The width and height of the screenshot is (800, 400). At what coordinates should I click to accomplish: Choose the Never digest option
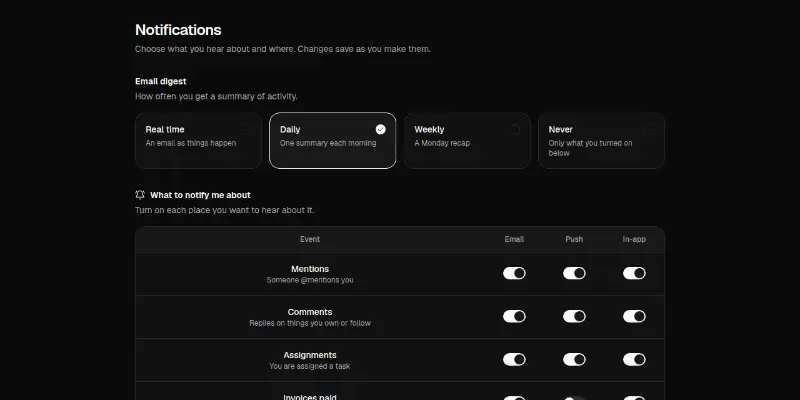point(601,140)
